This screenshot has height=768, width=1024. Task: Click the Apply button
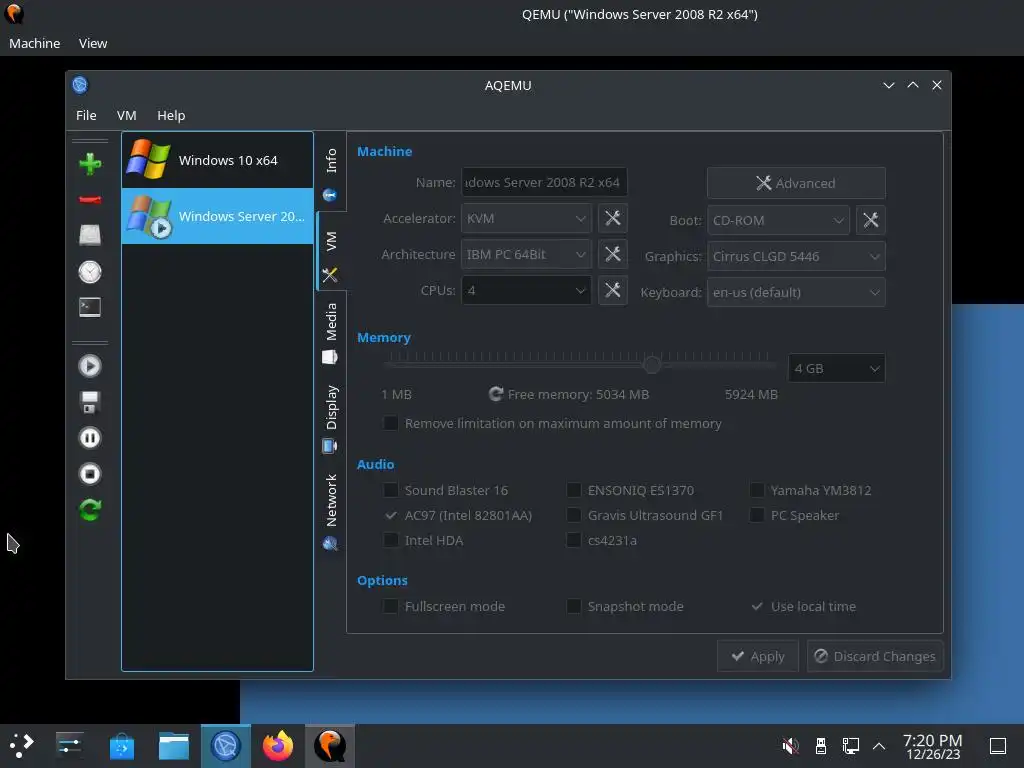[758, 656]
